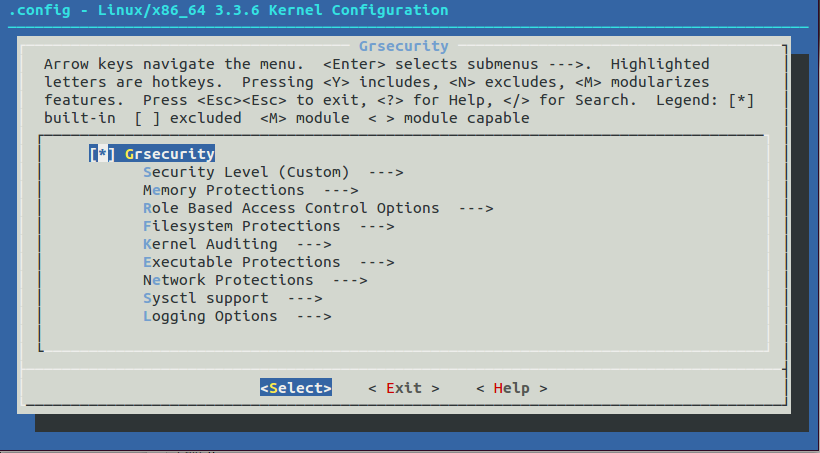
Task: Go to Logging Options
Action: (x=210, y=316)
